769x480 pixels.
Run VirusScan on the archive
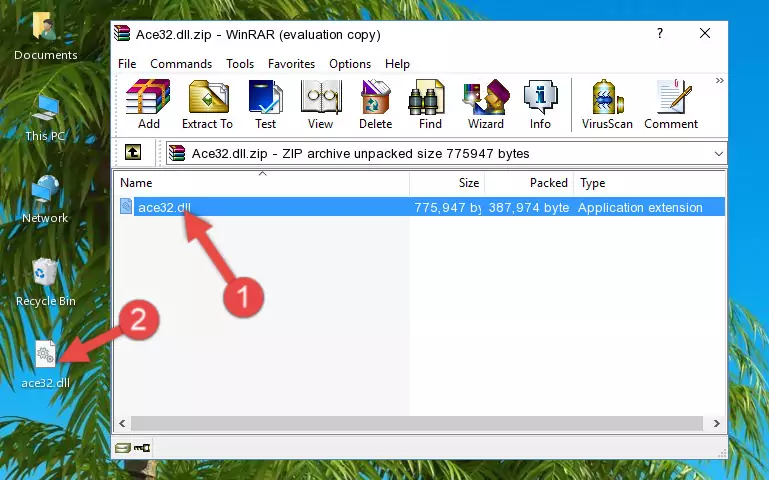tap(607, 104)
